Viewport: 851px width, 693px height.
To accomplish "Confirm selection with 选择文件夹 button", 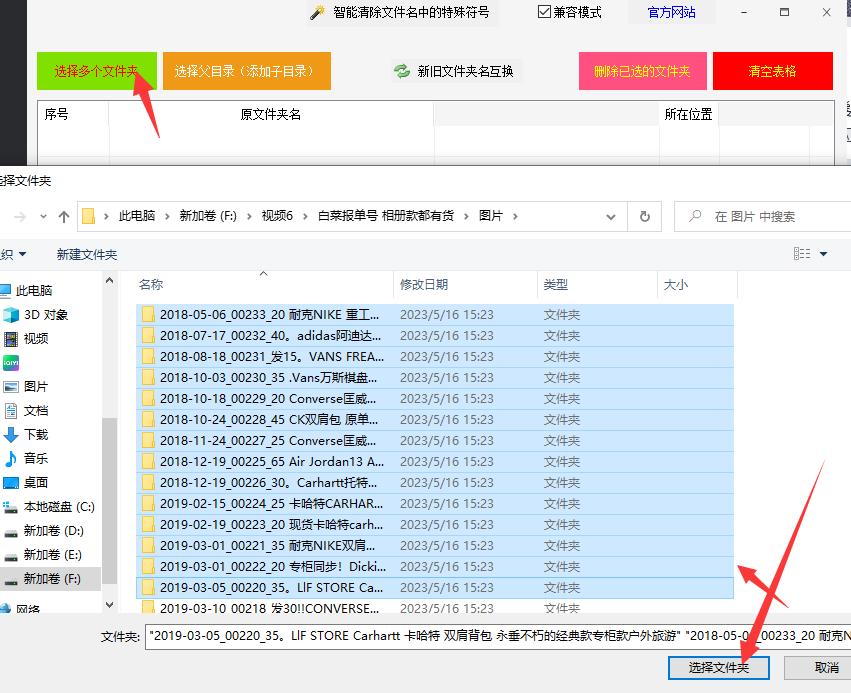I will 718,668.
